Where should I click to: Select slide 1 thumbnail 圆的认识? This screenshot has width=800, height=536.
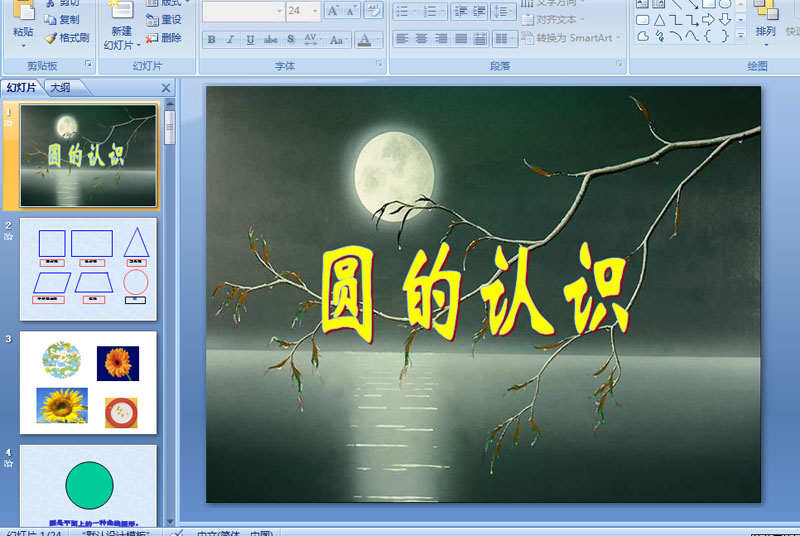click(x=88, y=156)
